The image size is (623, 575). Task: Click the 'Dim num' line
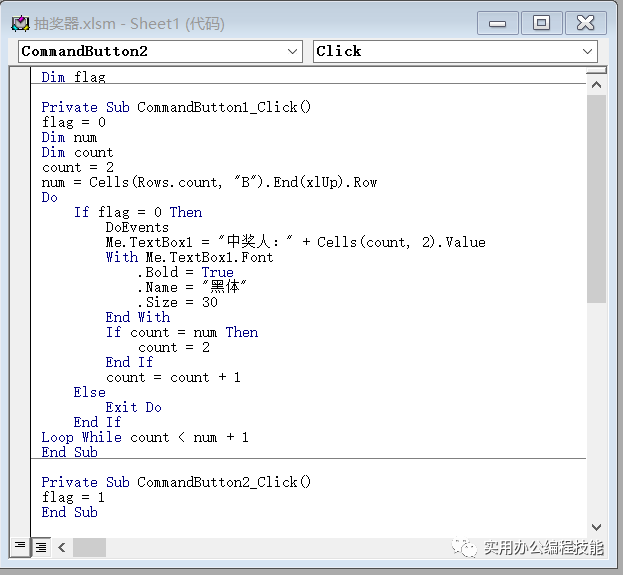coord(69,137)
